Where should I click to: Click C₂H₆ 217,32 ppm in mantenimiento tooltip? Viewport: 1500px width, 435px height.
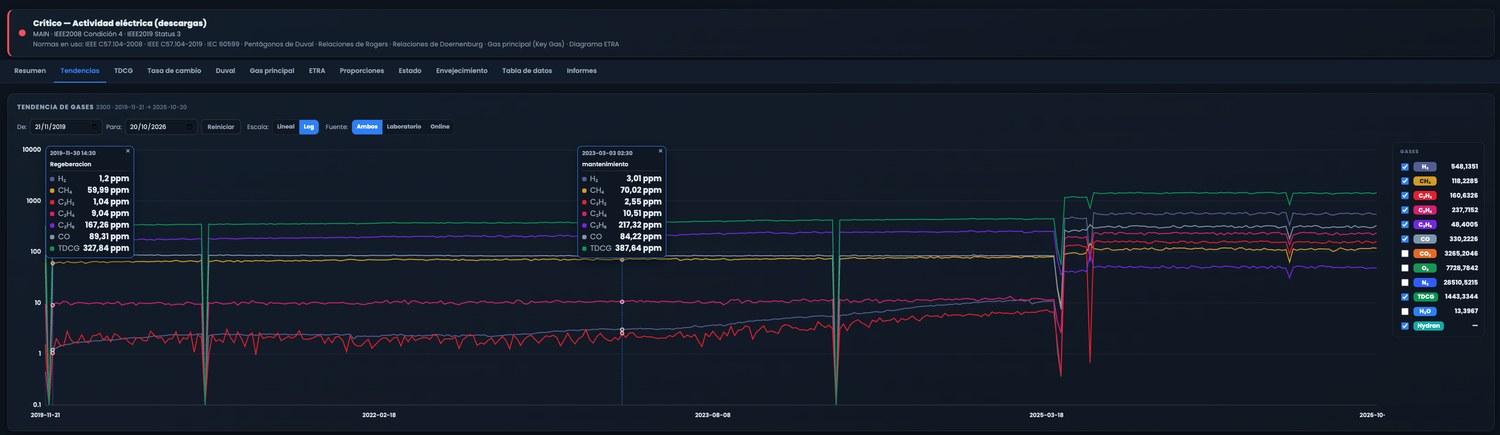click(x=622, y=225)
